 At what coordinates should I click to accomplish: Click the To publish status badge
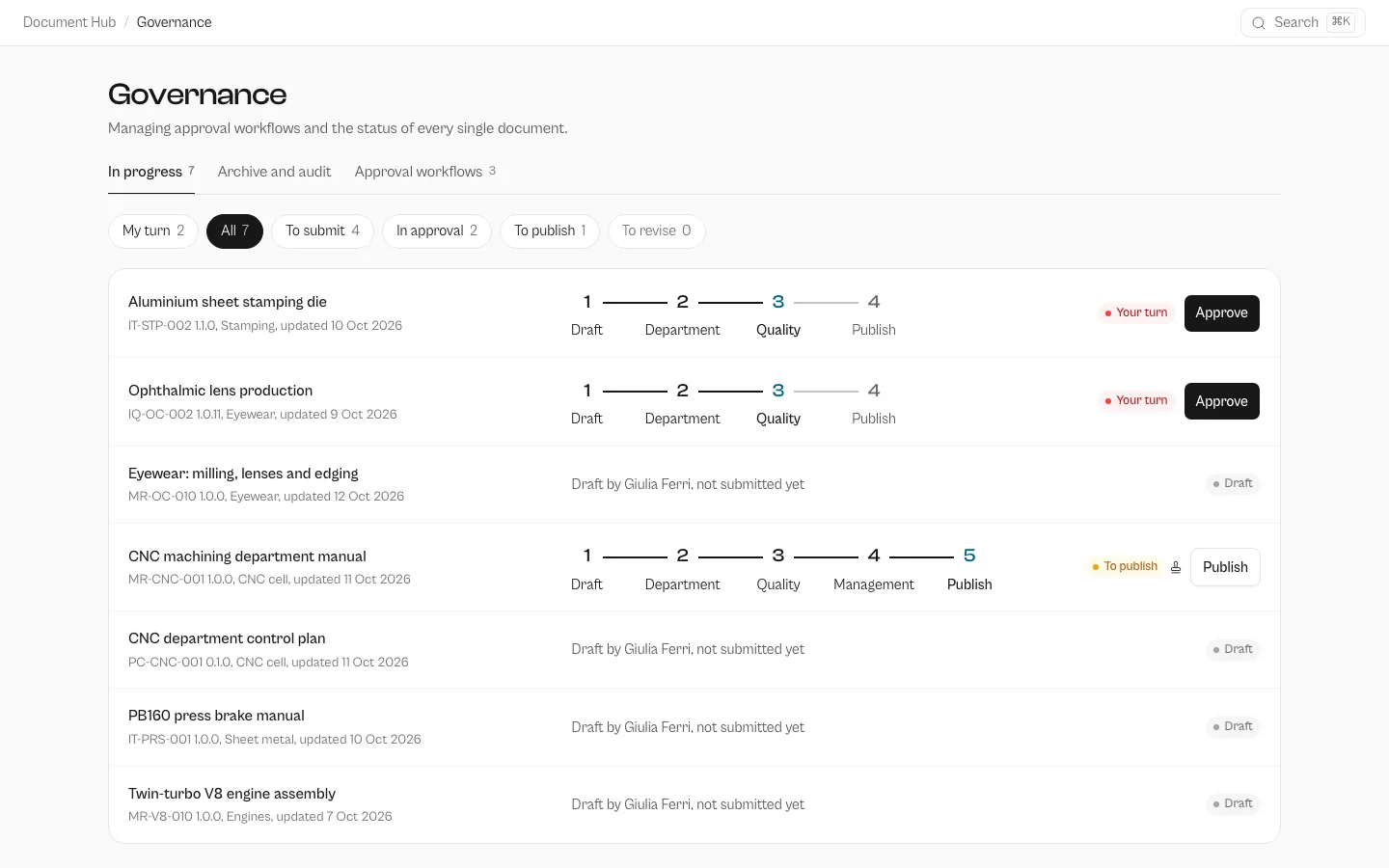[1125, 566]
